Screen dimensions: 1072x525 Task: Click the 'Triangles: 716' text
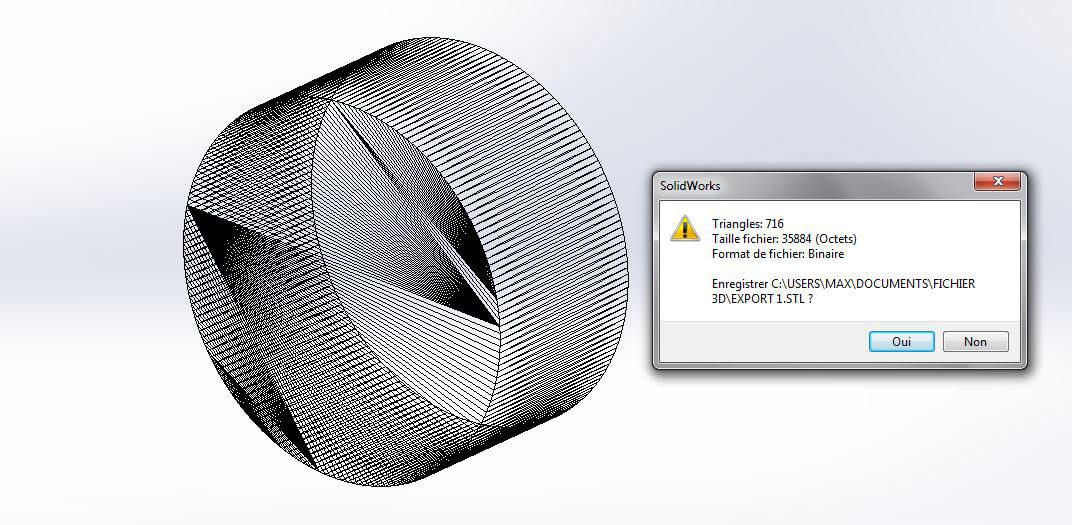point(747,224)
